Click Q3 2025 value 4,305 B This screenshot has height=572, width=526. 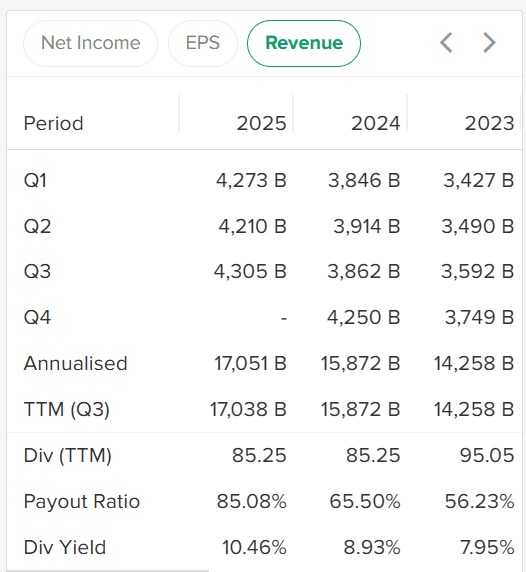(250, 272)
